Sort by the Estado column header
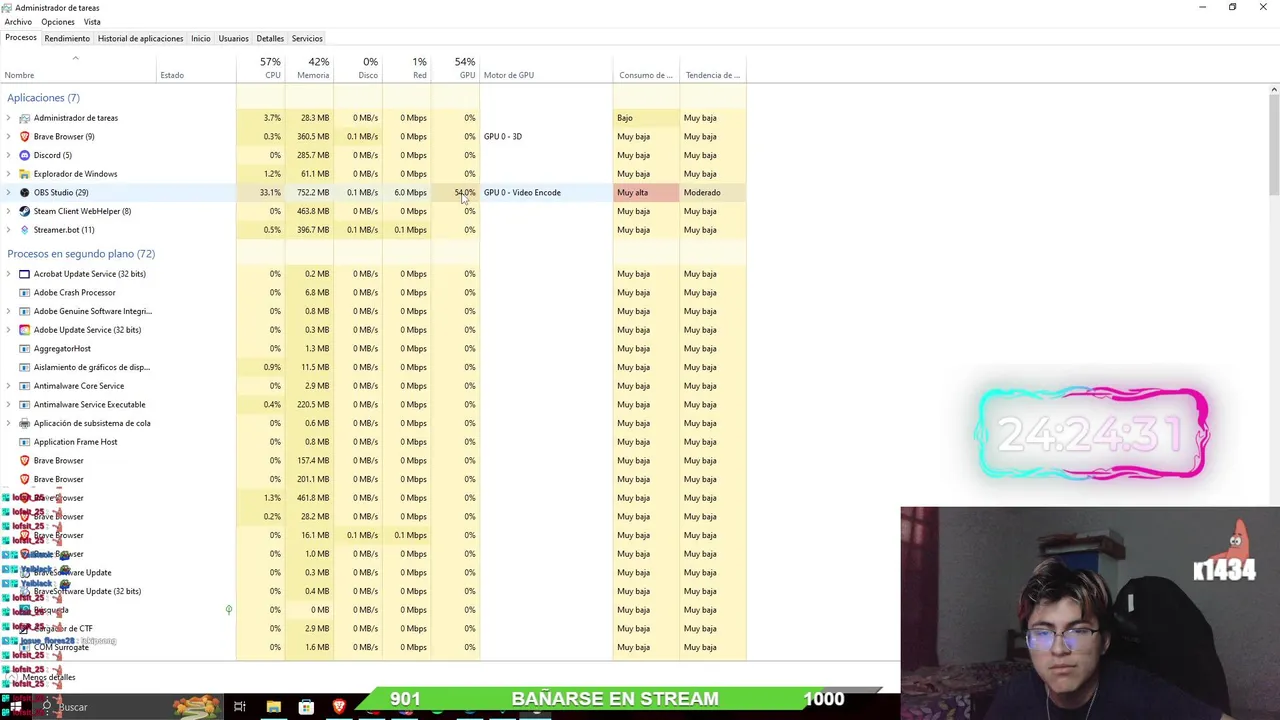The image size is (1280, 720). pos(196,68)
